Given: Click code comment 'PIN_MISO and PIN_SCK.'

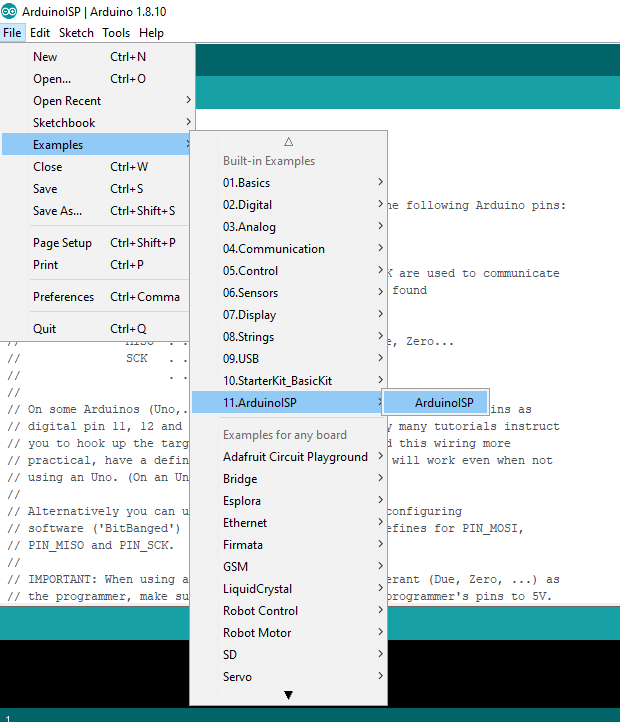Looking at the screenshot, I should coord(101,546).
